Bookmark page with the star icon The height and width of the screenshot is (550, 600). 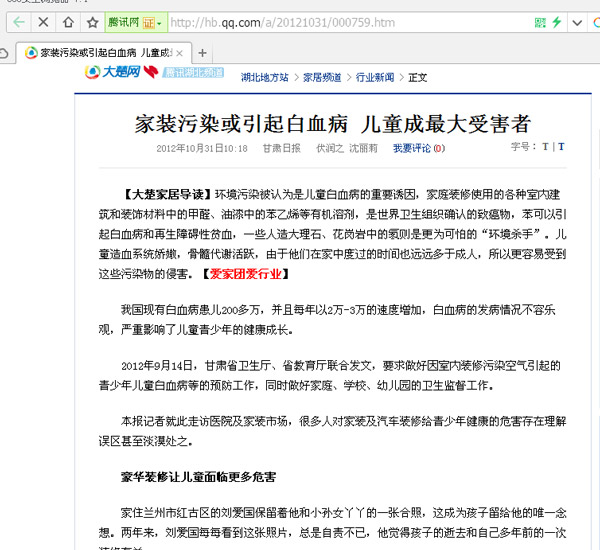92,21
